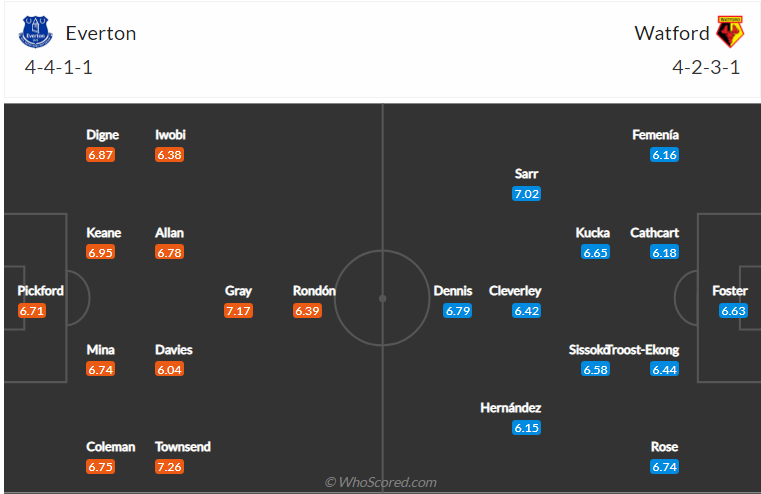This screenshot has height=494, width=761.
Task: Select Sarr's 7.02 rating badge
Action: pos(526,194)
